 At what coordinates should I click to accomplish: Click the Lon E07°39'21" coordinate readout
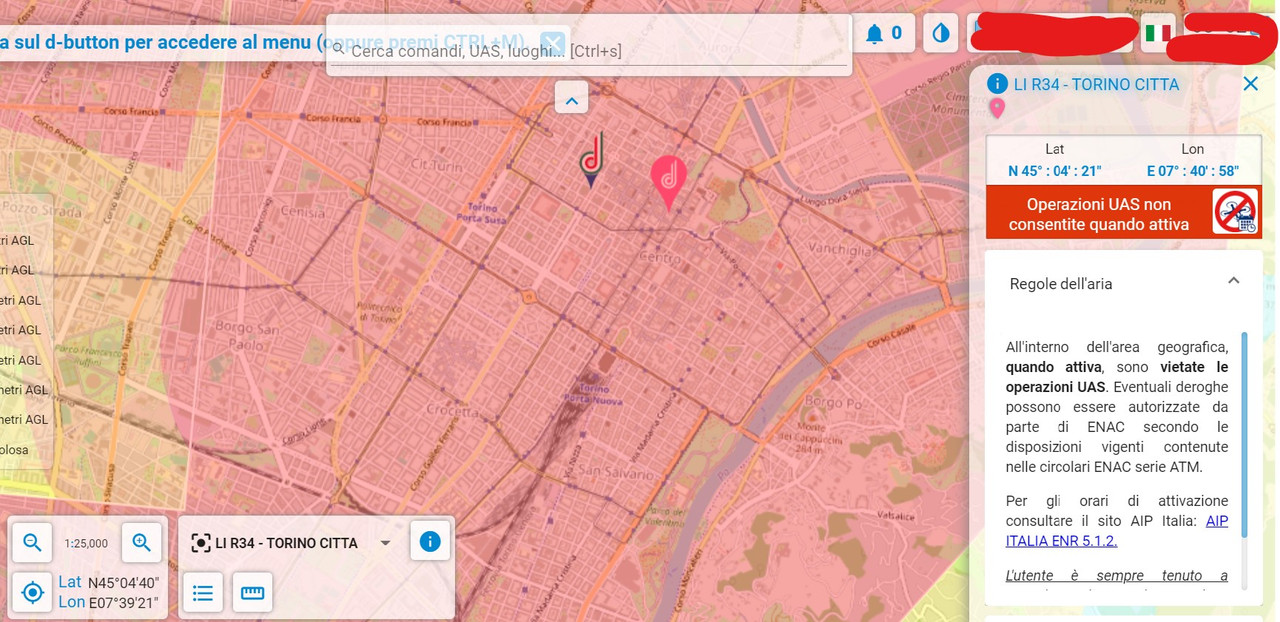click(x=108, y=601)
